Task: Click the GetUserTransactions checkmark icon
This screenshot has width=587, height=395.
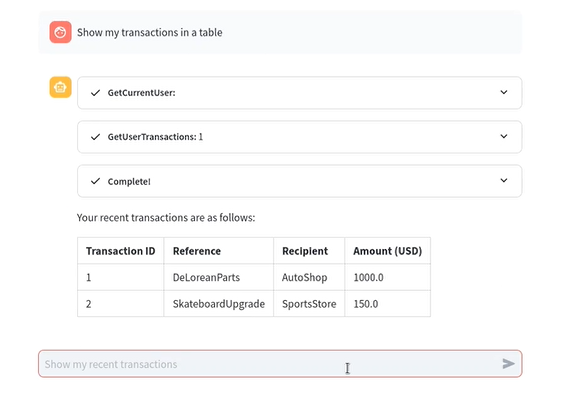Action: click(x=95, y=137)
